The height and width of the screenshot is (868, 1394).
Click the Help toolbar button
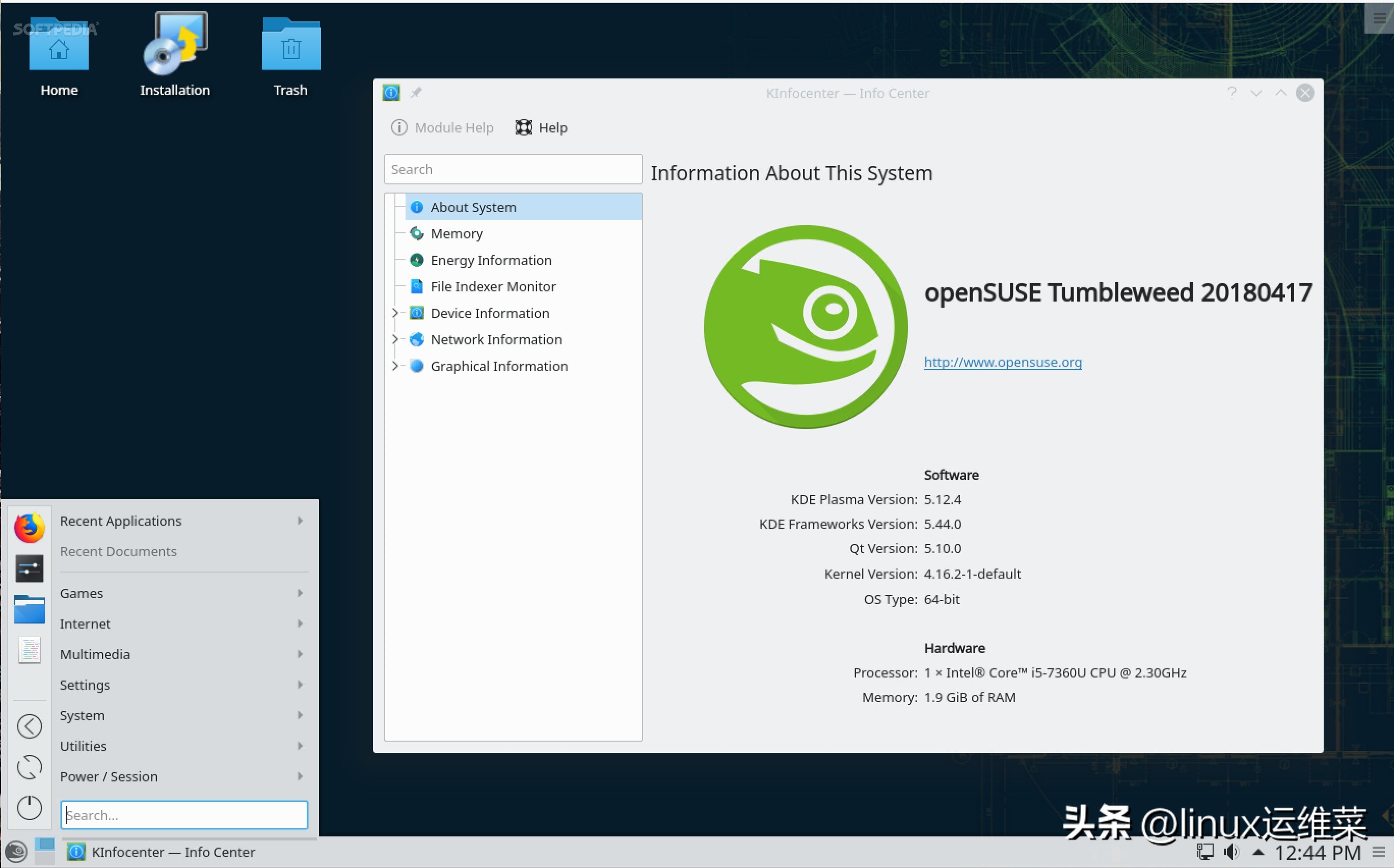click(x=542, y=127)
